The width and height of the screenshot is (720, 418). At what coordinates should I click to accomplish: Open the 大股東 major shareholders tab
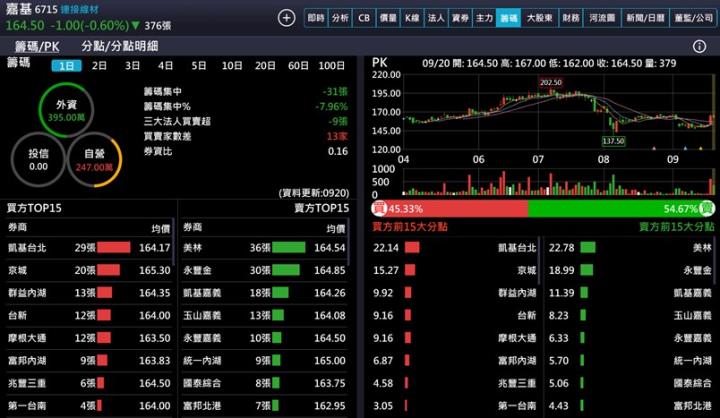(x=539, y=18)
